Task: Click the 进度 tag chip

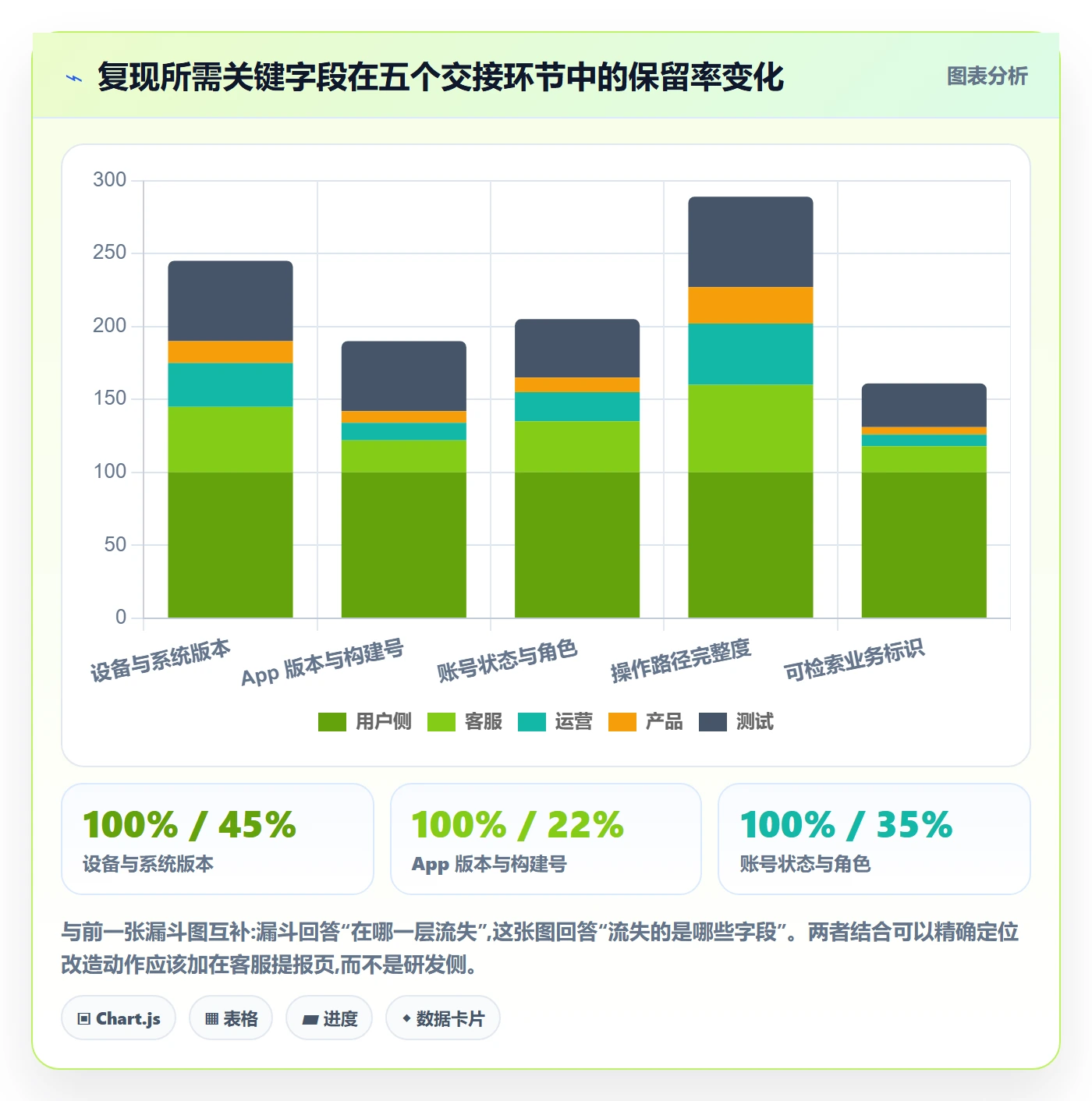Action: [329, 1018]
